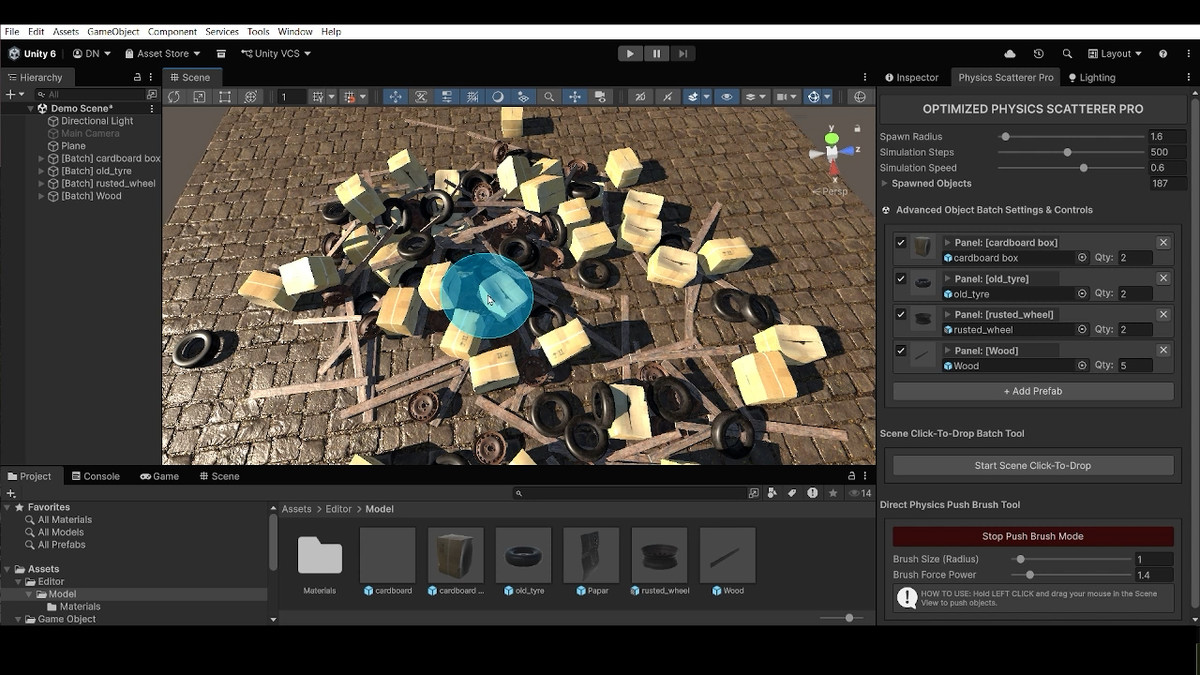
Task: Open the package manager icon beside Asset Store
Action: point(221,54)
